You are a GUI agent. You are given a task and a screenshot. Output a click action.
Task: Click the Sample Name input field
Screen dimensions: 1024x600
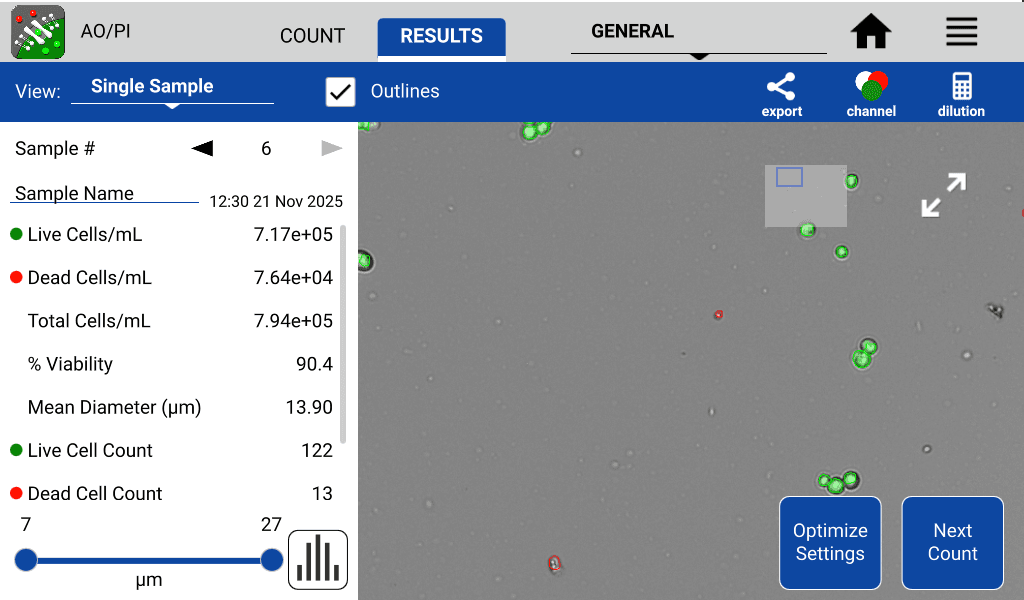point(105,194)
